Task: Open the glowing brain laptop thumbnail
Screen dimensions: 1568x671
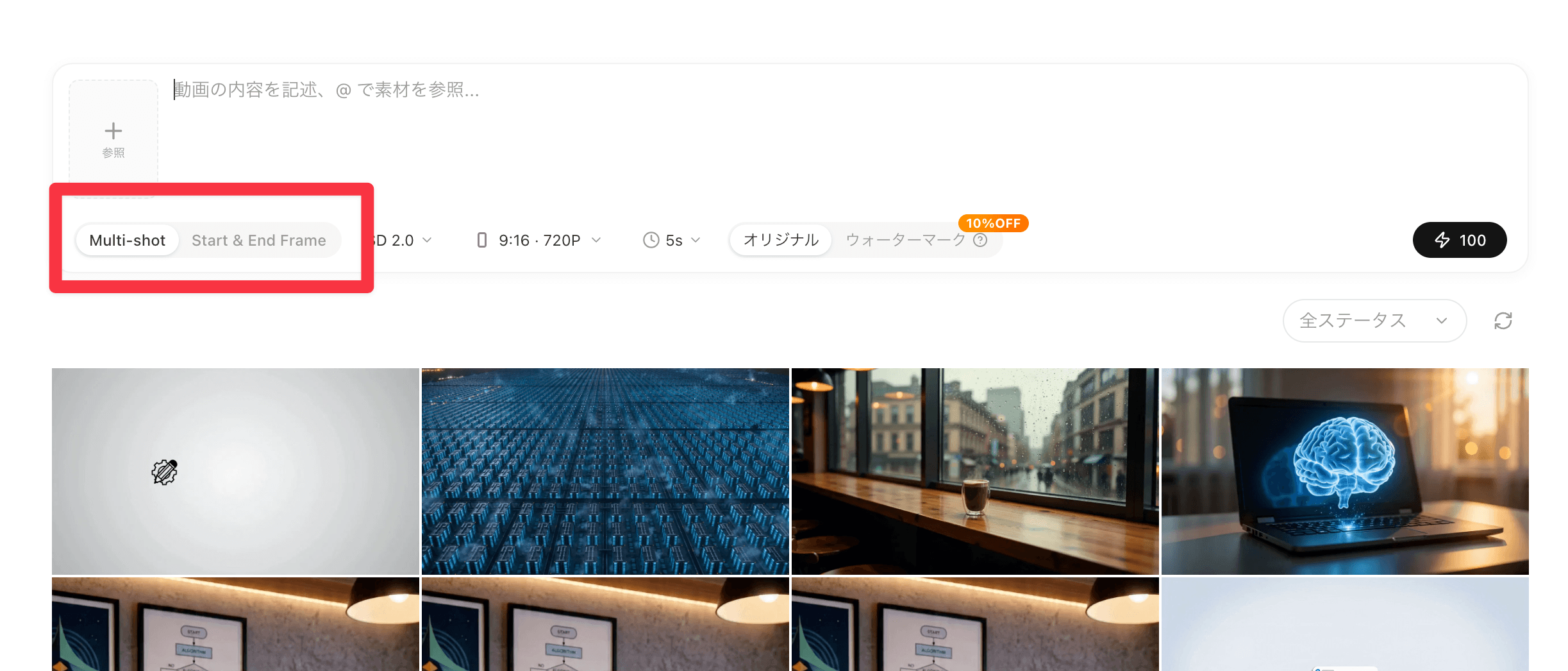Action: pyautogui.click(x=1344, y=471)
